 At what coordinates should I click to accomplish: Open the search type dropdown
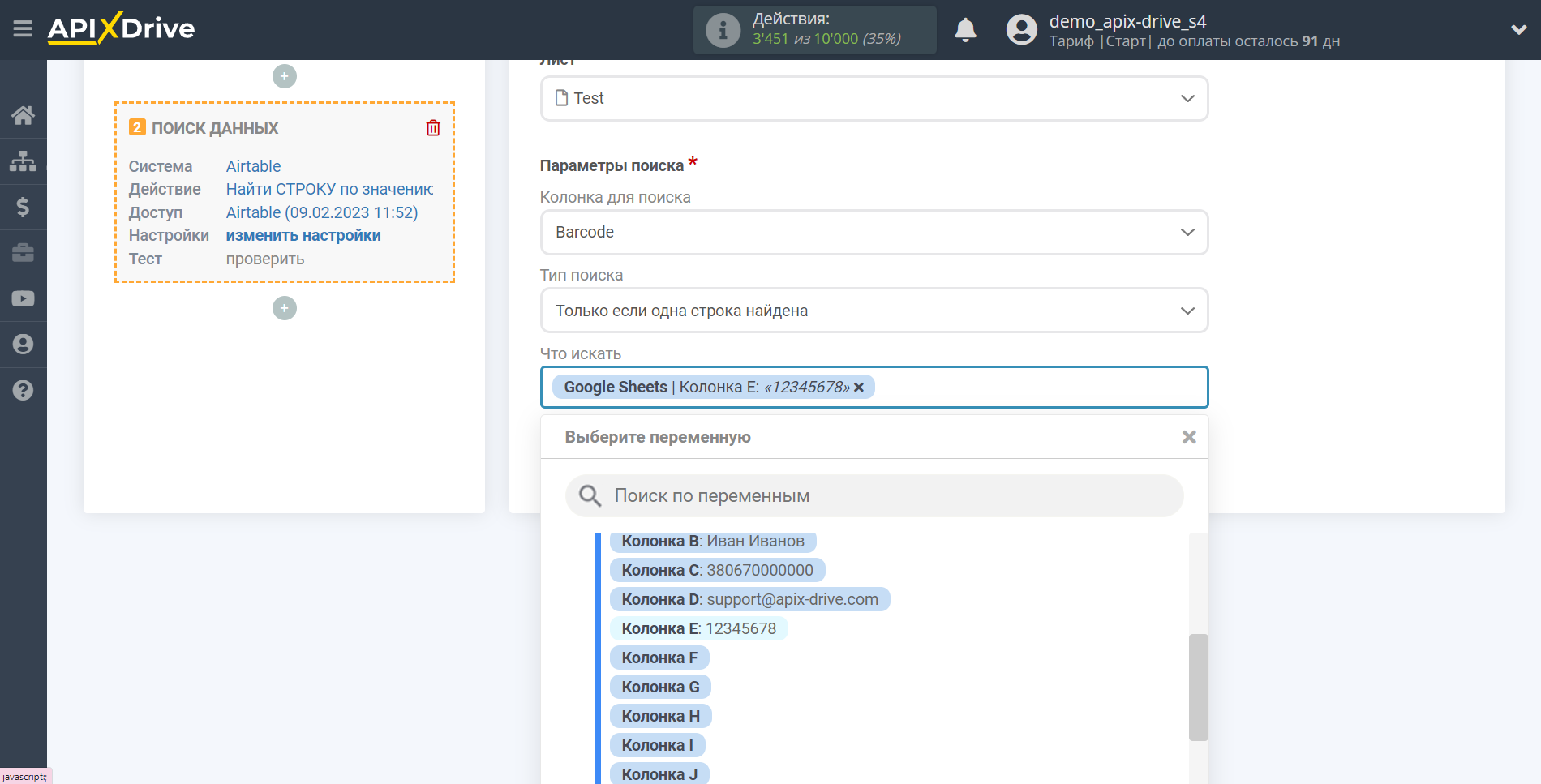pos(874,311)
